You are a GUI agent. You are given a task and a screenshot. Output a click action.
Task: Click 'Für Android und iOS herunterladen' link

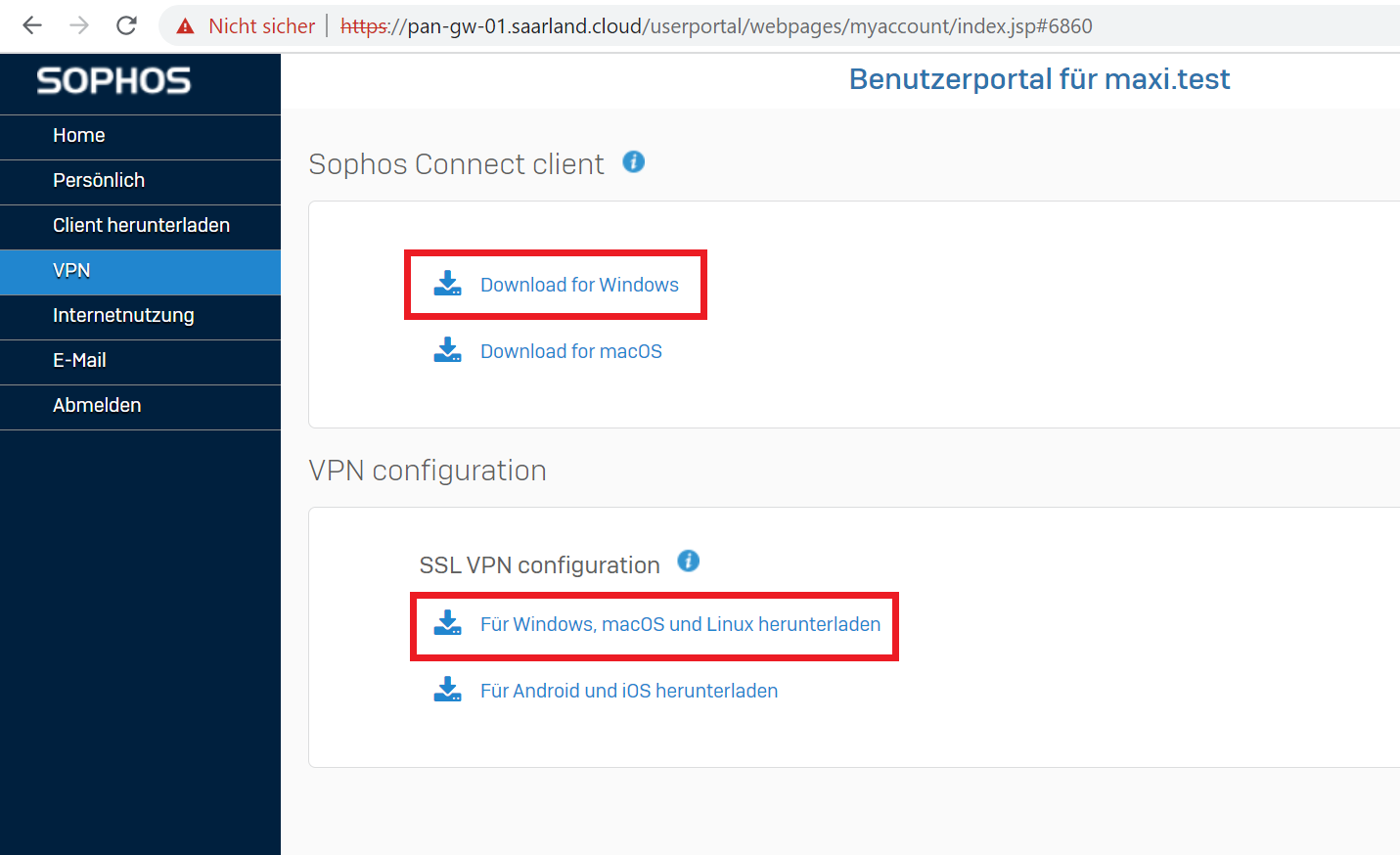[629, 691]
